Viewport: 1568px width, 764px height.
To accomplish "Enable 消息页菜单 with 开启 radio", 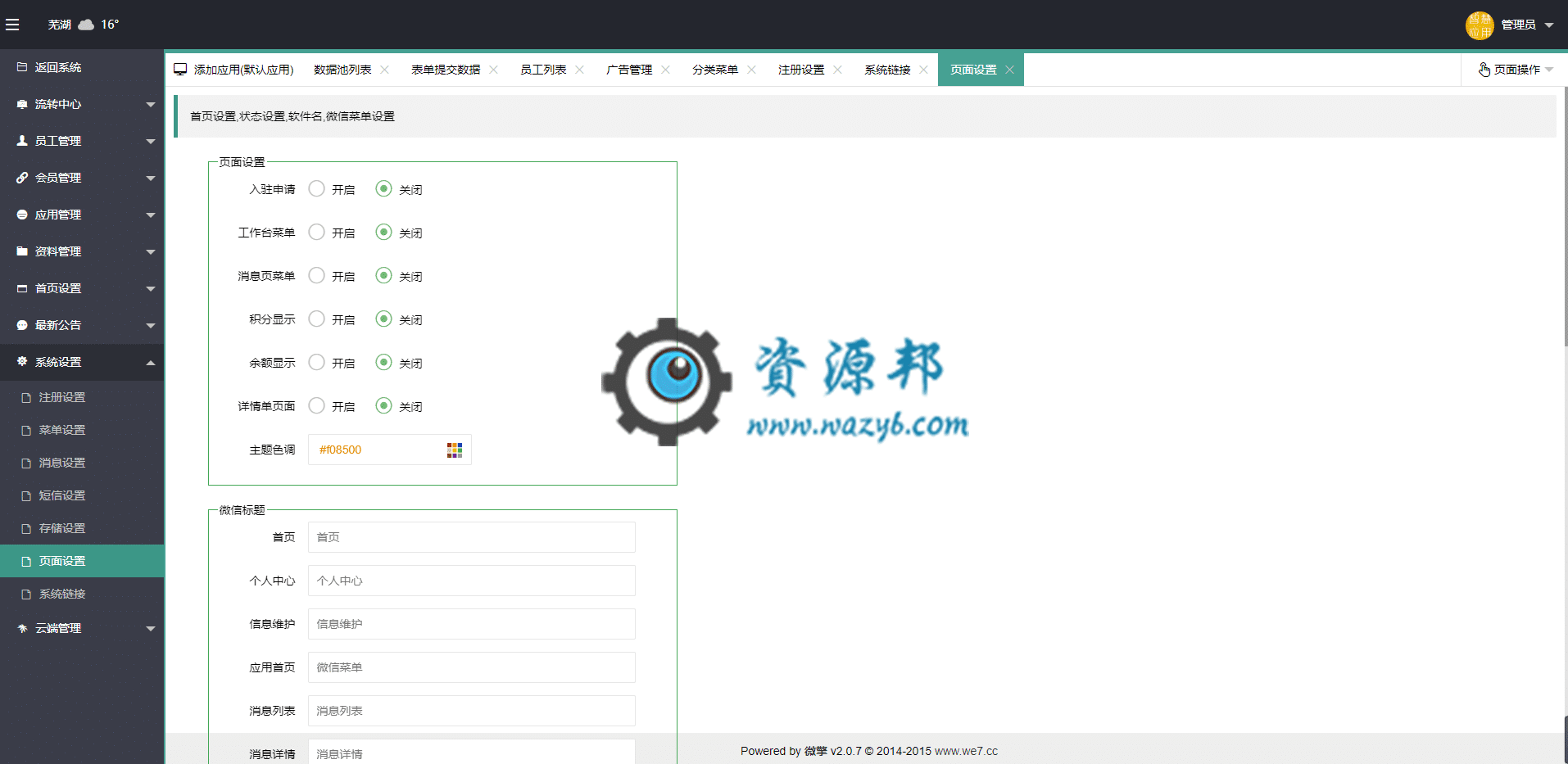I will pyautogui.click(x=316, y=276).
